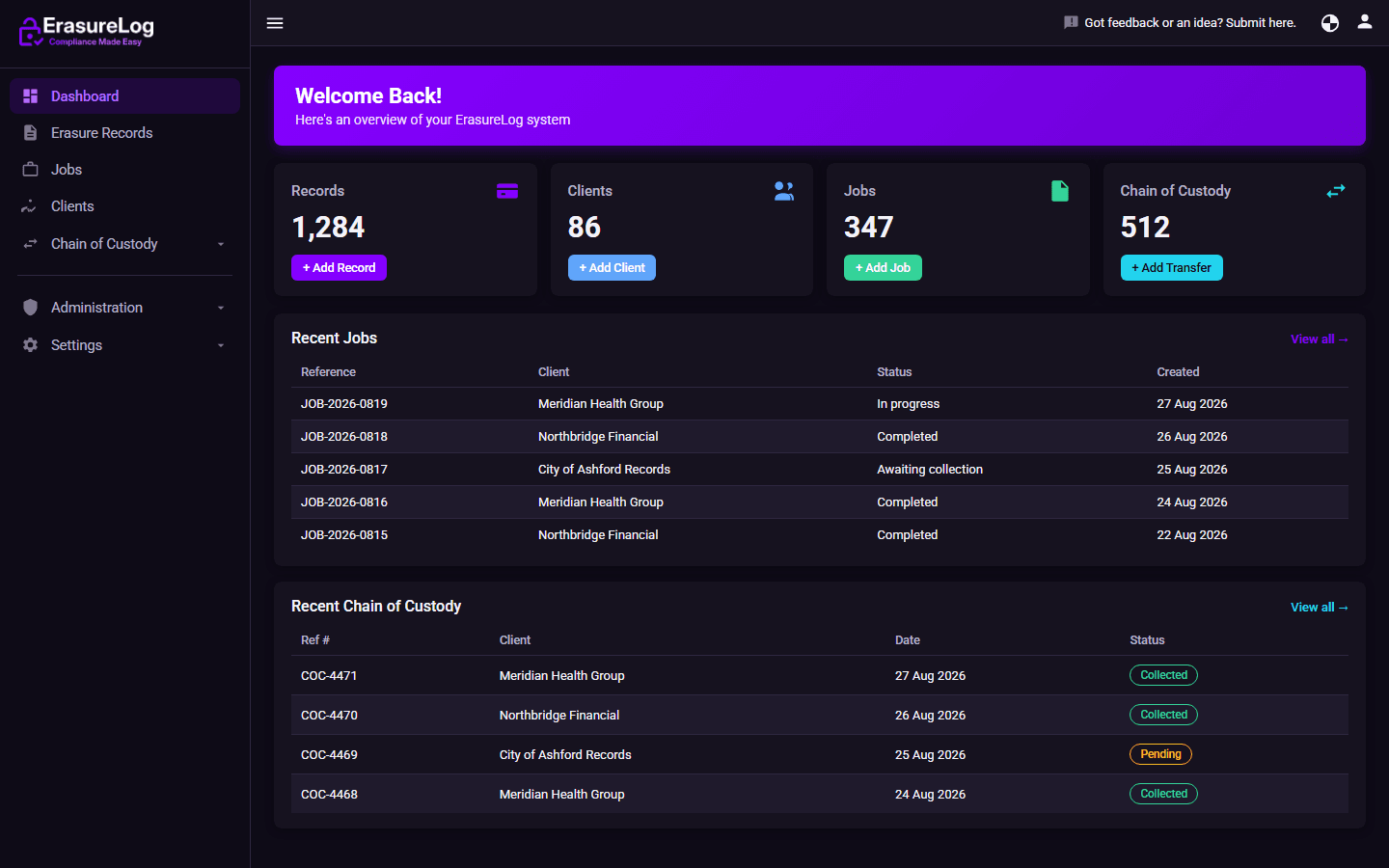The width and height of the screenshot is (1389, 868).
Task: Click the Ref # column header
Action: [315, 640]
